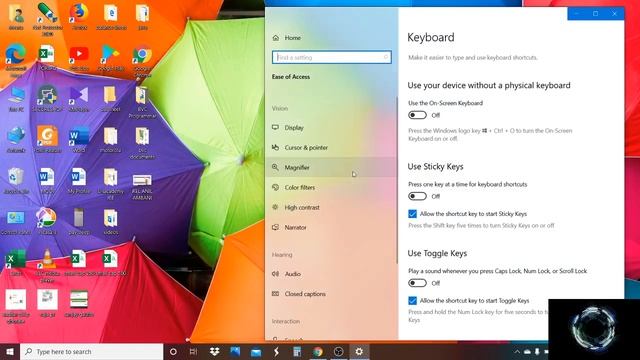
Task: Click the Magnifier glass icon in sidebar
Action: pyautogui.click(x=276, y=167)
